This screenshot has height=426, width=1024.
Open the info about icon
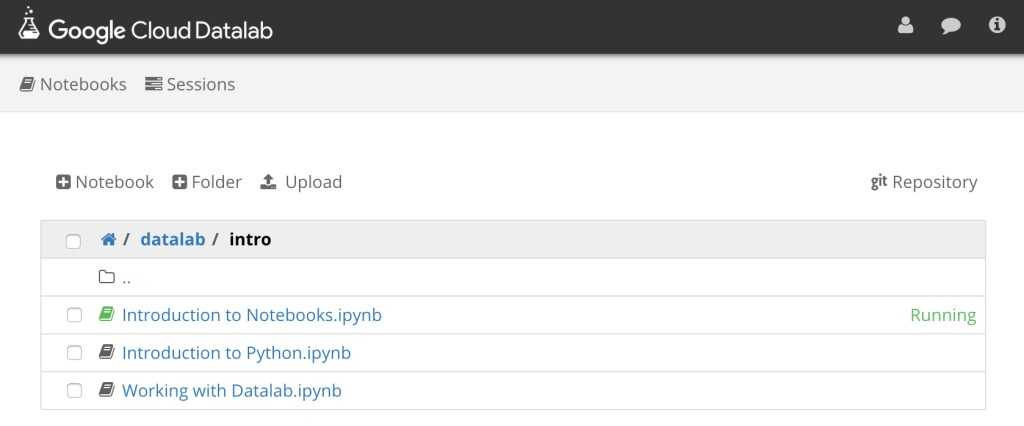point(997,26)
